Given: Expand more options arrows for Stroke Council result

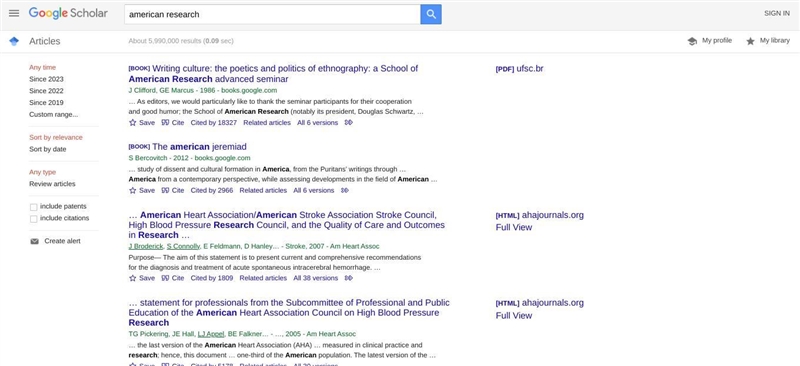Looking at the screenshot, I should (x=348, y=278).
